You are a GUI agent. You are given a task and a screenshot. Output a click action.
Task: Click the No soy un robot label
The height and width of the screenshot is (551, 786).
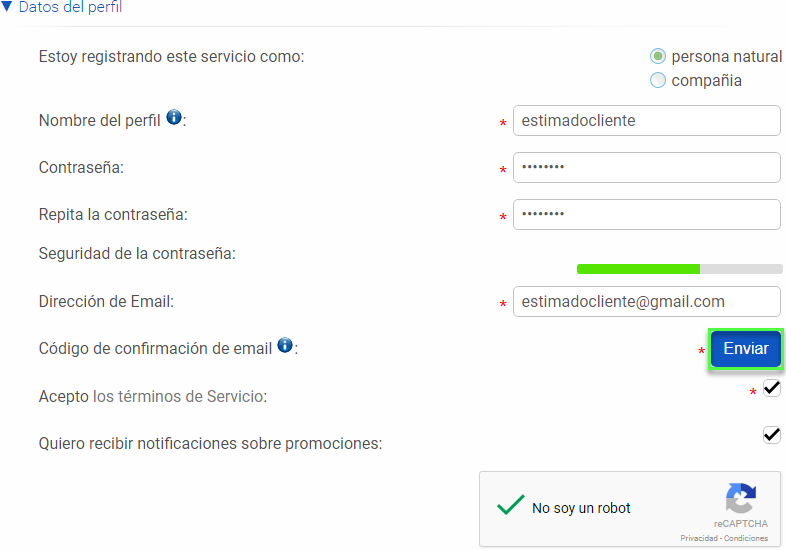pos(581,508)
